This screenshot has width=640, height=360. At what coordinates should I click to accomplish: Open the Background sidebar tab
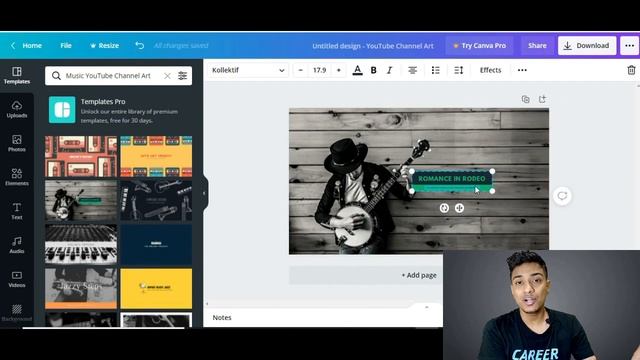point(17,313)
